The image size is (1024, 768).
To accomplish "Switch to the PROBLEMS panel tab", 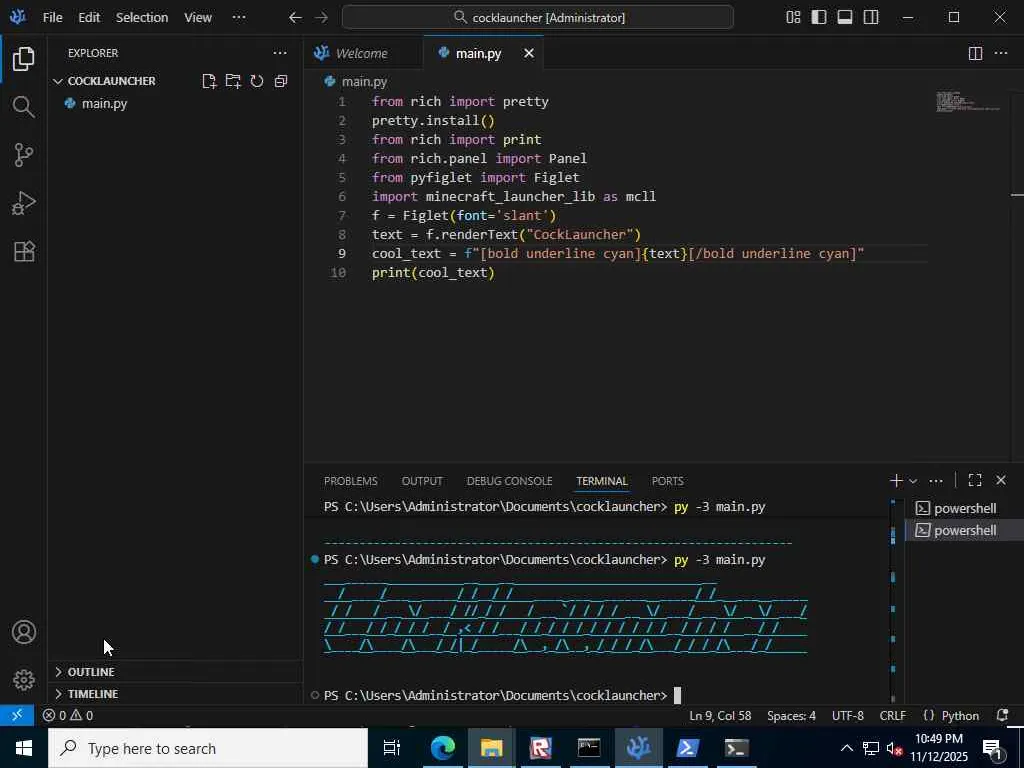I will 351,481.
